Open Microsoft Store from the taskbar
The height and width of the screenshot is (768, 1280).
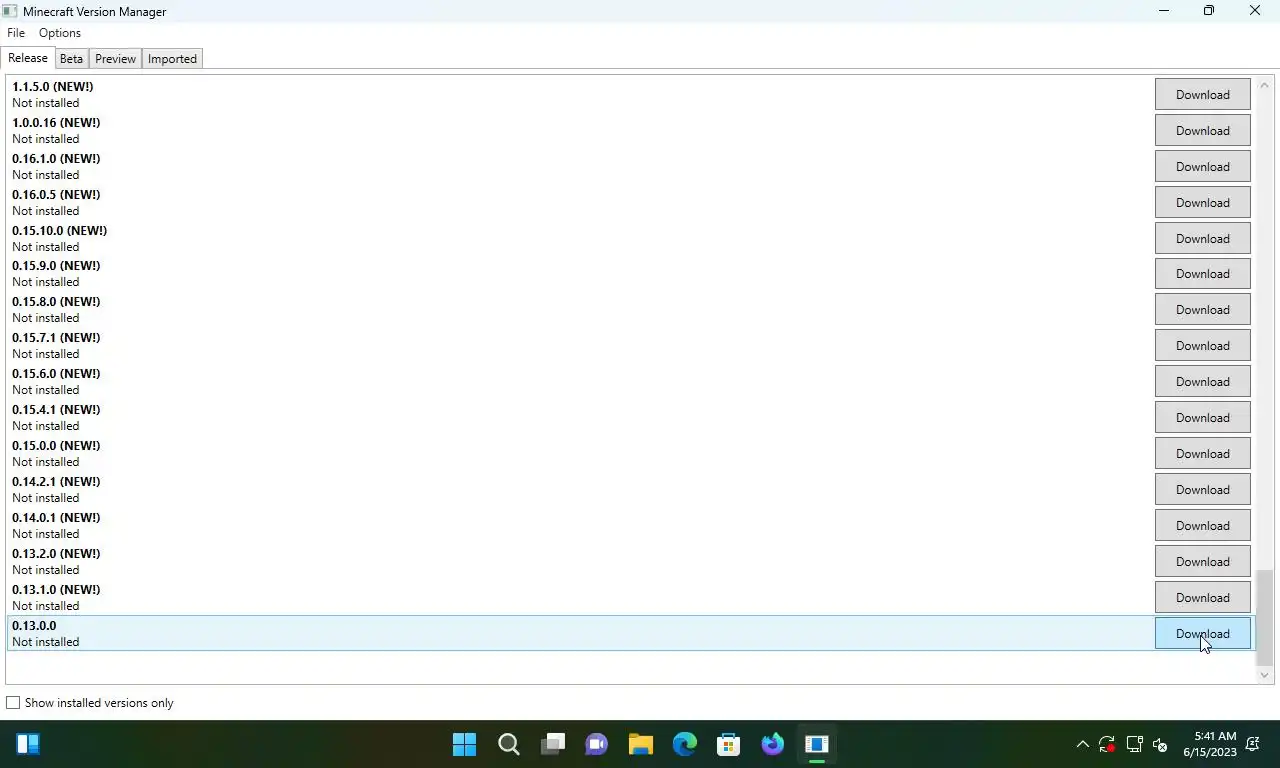[x=729, y=744]
